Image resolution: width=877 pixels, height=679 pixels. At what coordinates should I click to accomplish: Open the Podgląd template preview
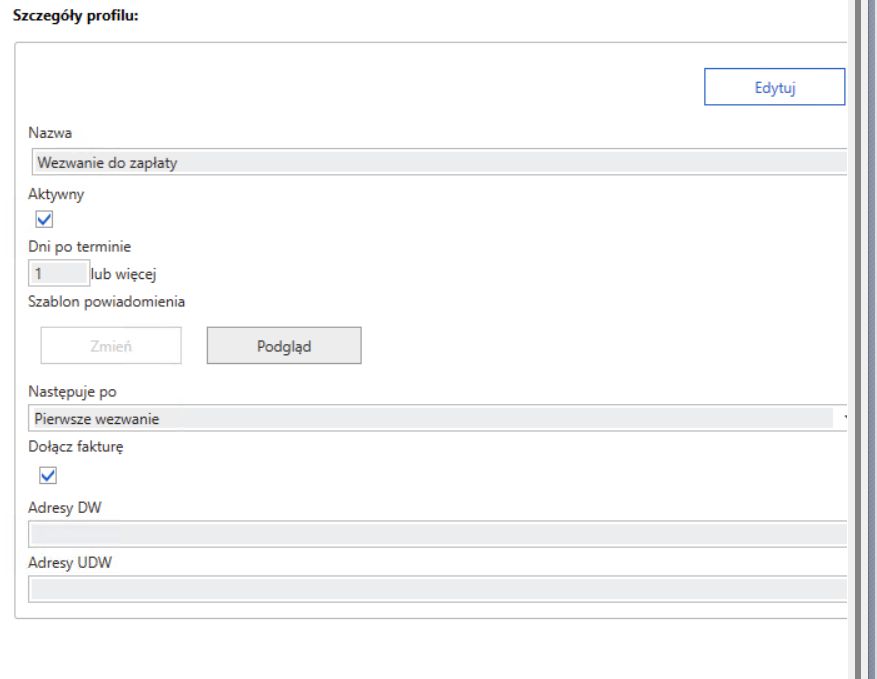[x=284, y=345]
